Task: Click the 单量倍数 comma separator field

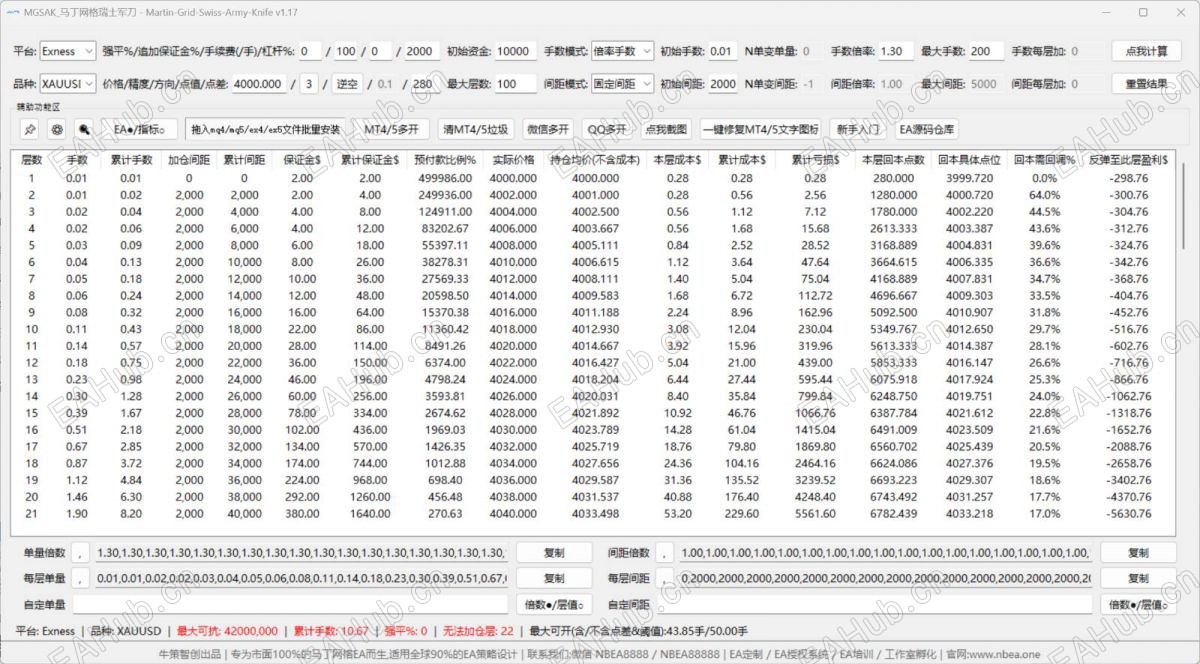Action: click(81, 552)
